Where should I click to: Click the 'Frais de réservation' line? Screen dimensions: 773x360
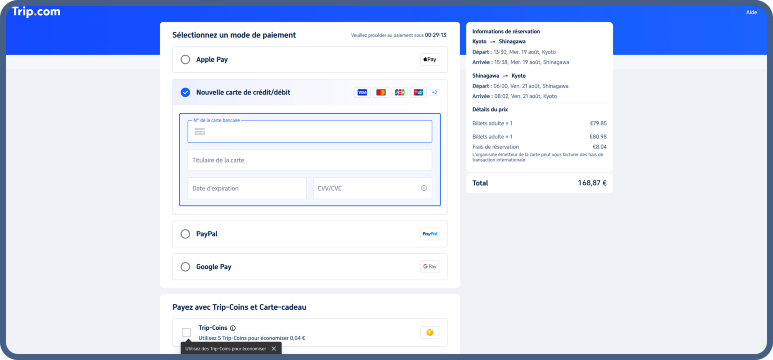click(x=539, y=147)
